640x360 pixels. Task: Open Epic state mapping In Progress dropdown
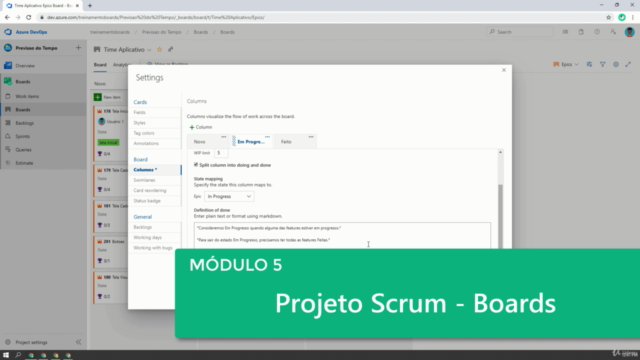[229, 196]
